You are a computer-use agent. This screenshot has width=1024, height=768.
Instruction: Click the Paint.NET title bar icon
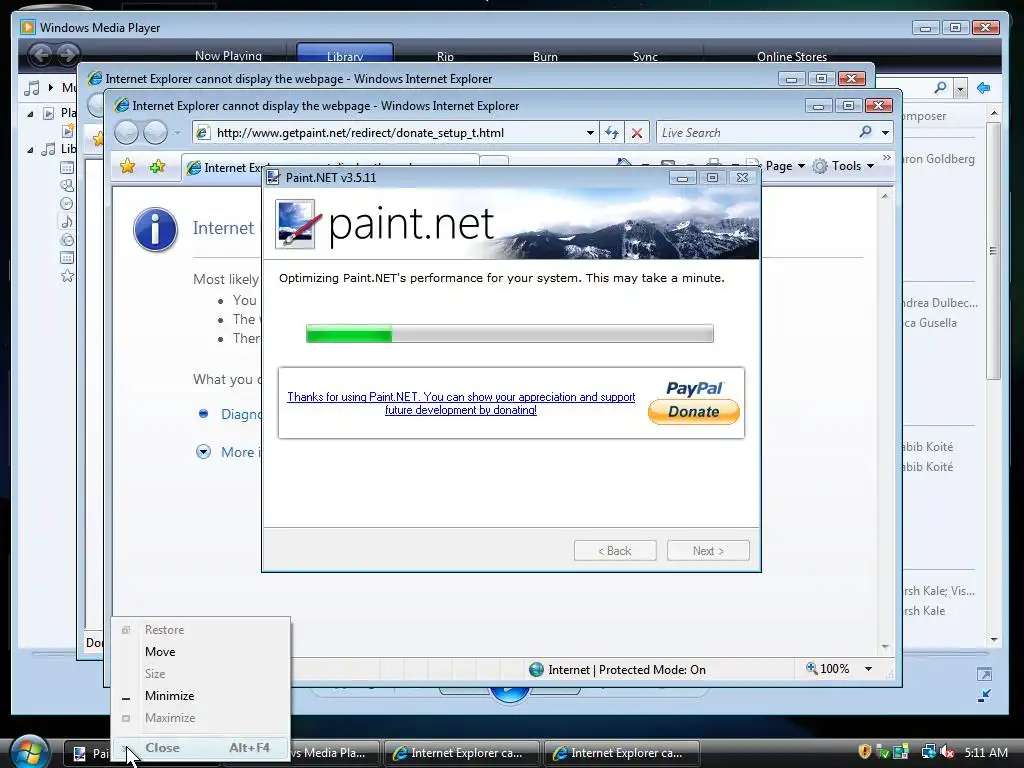(274, 178)
